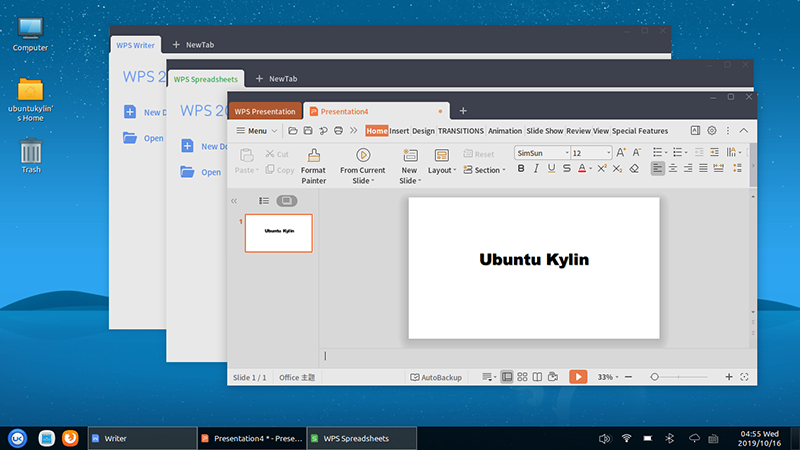Collapse the ribbon with chevron arrow
Image resolution: width=800 pixels, height=450 pixels.
(744, 131)
